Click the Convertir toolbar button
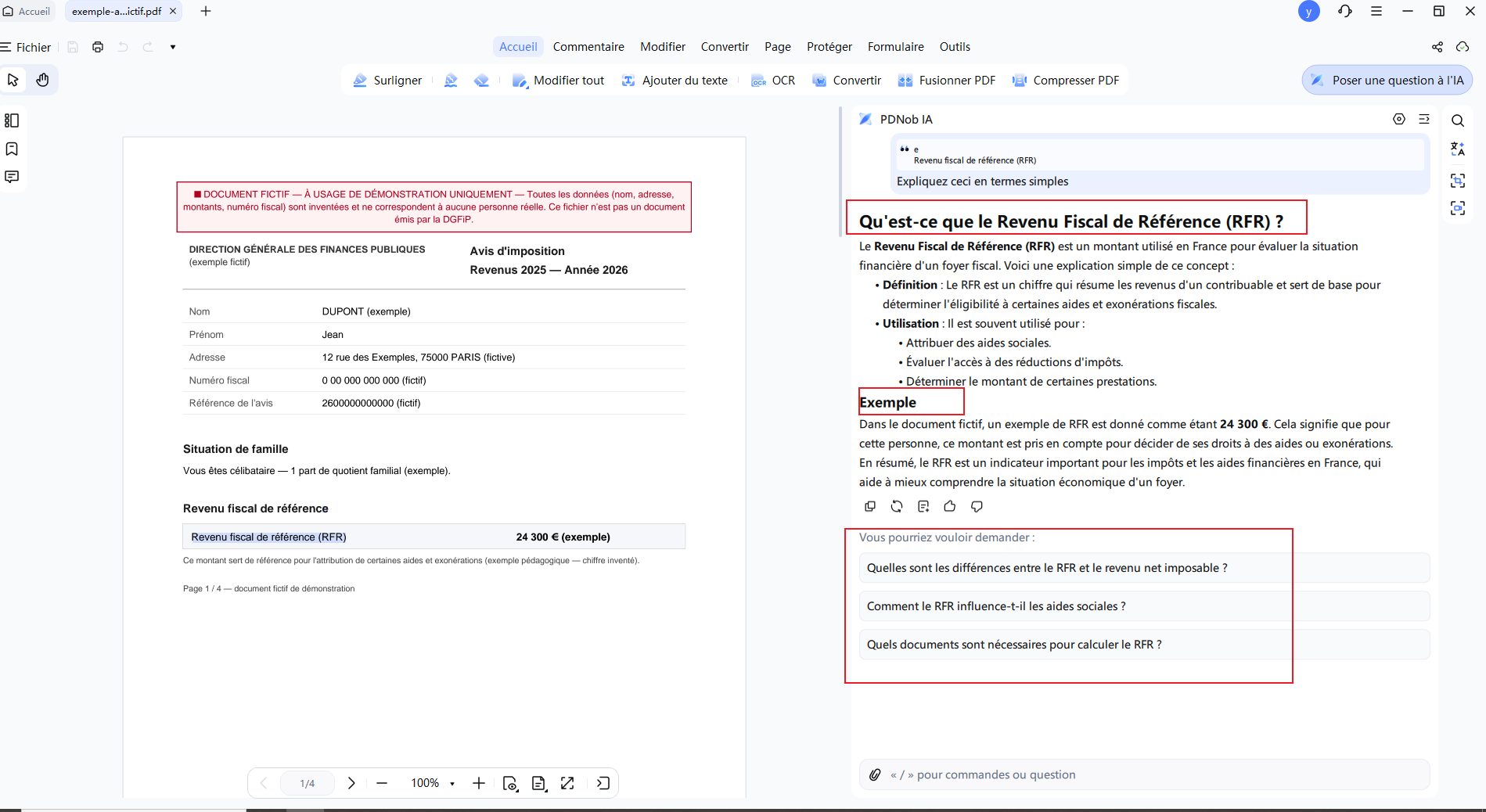 [x=847, y=81]
